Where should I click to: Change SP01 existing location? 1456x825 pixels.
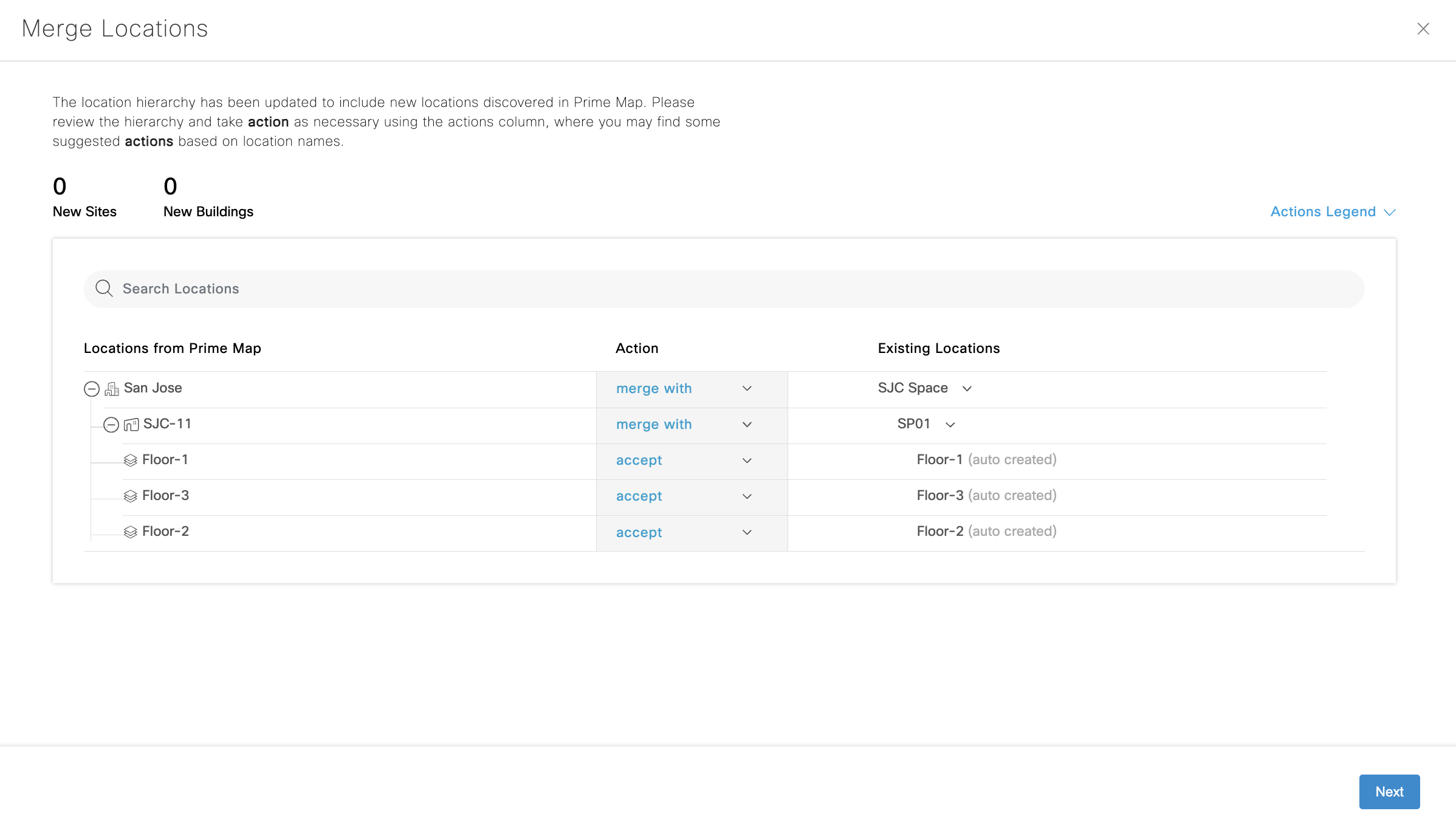(950, 425)
